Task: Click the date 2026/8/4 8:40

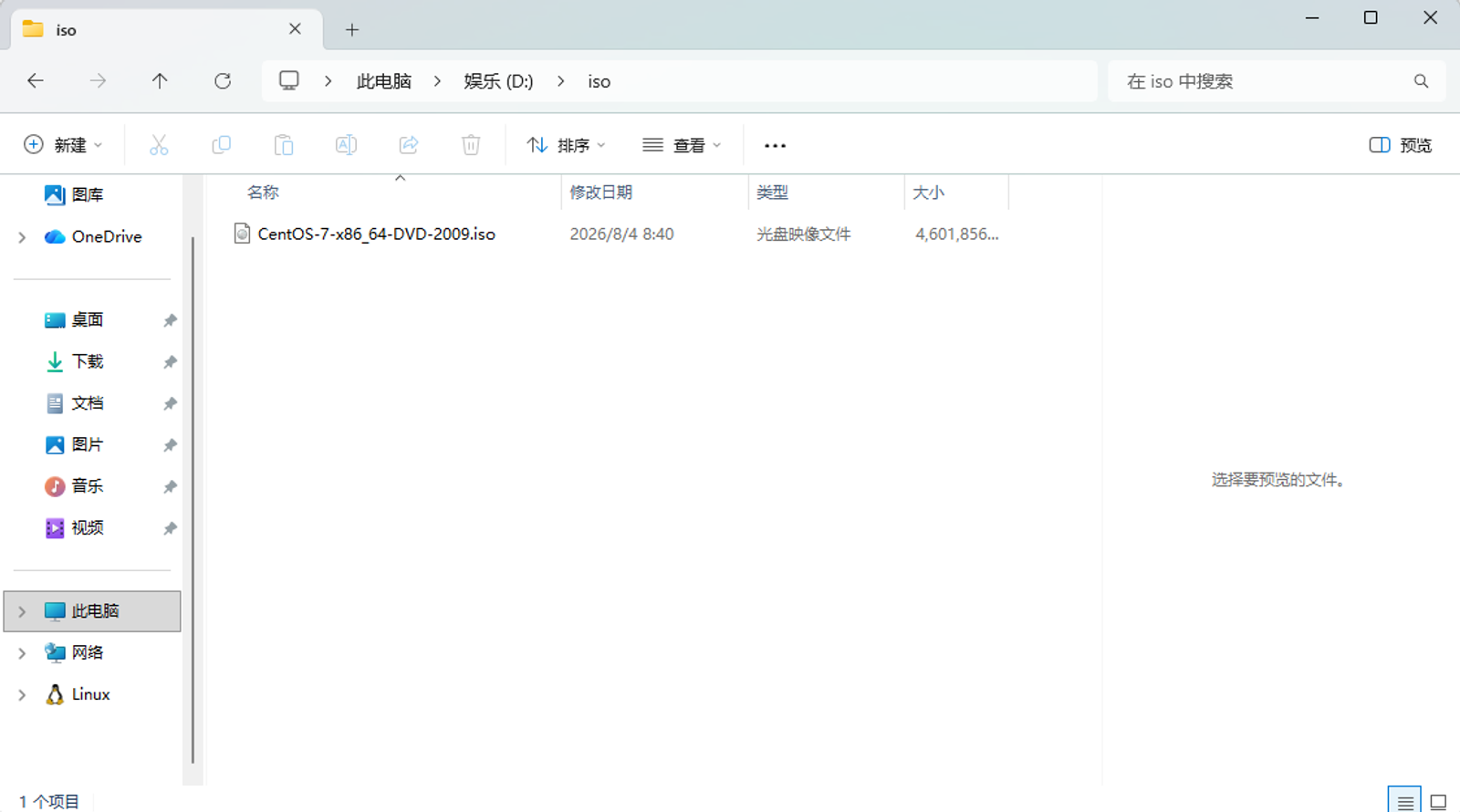Action: (621, 234)
